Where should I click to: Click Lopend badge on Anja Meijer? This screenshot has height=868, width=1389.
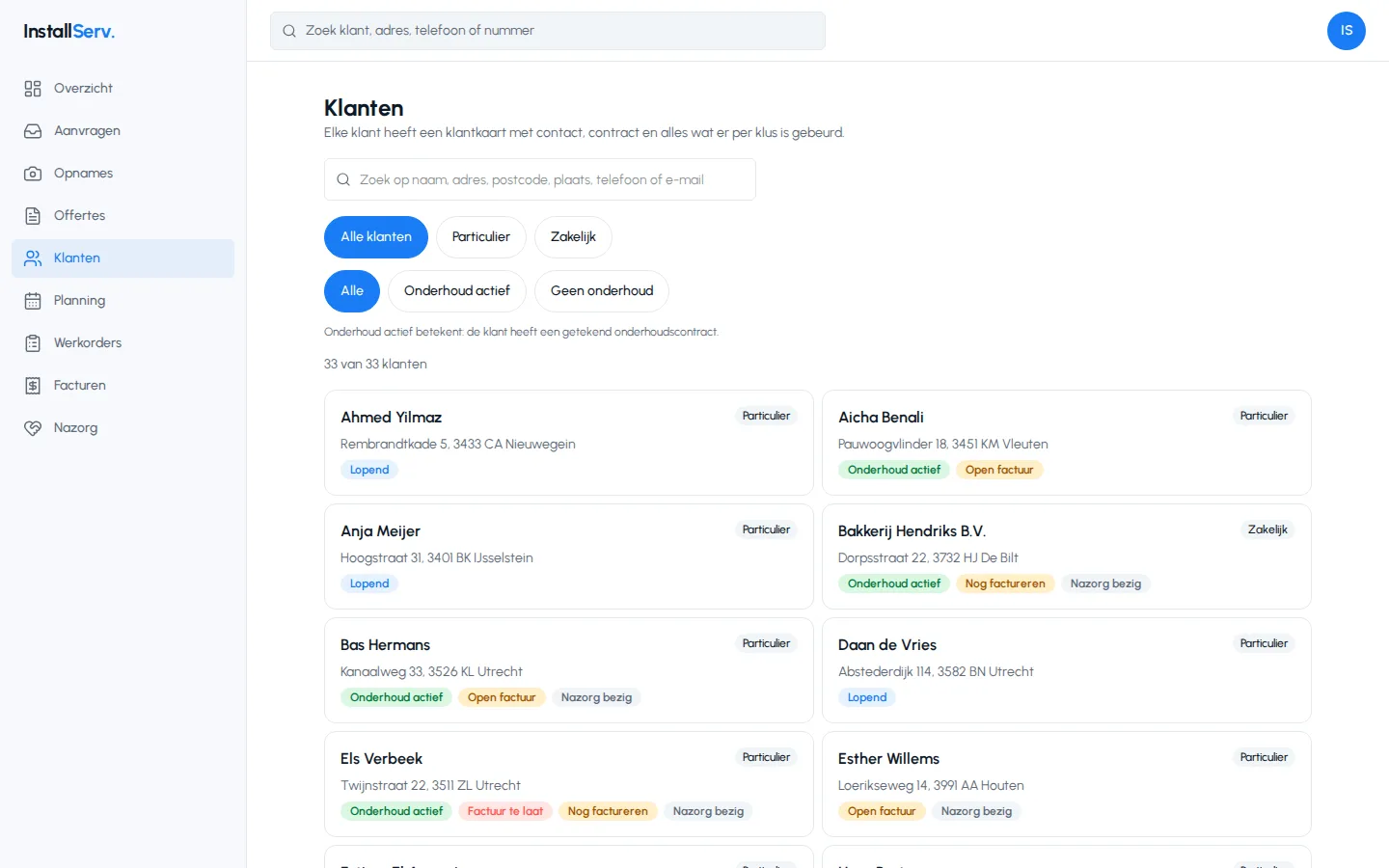(369, 583)
